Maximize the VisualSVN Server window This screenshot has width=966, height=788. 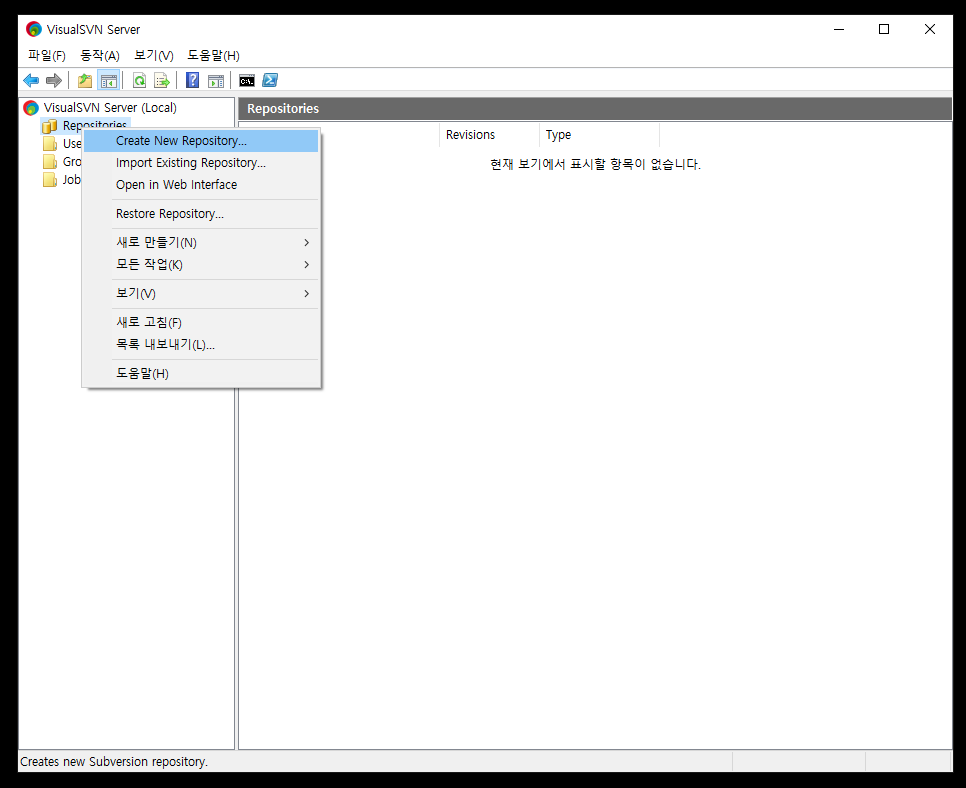point(884,29)
